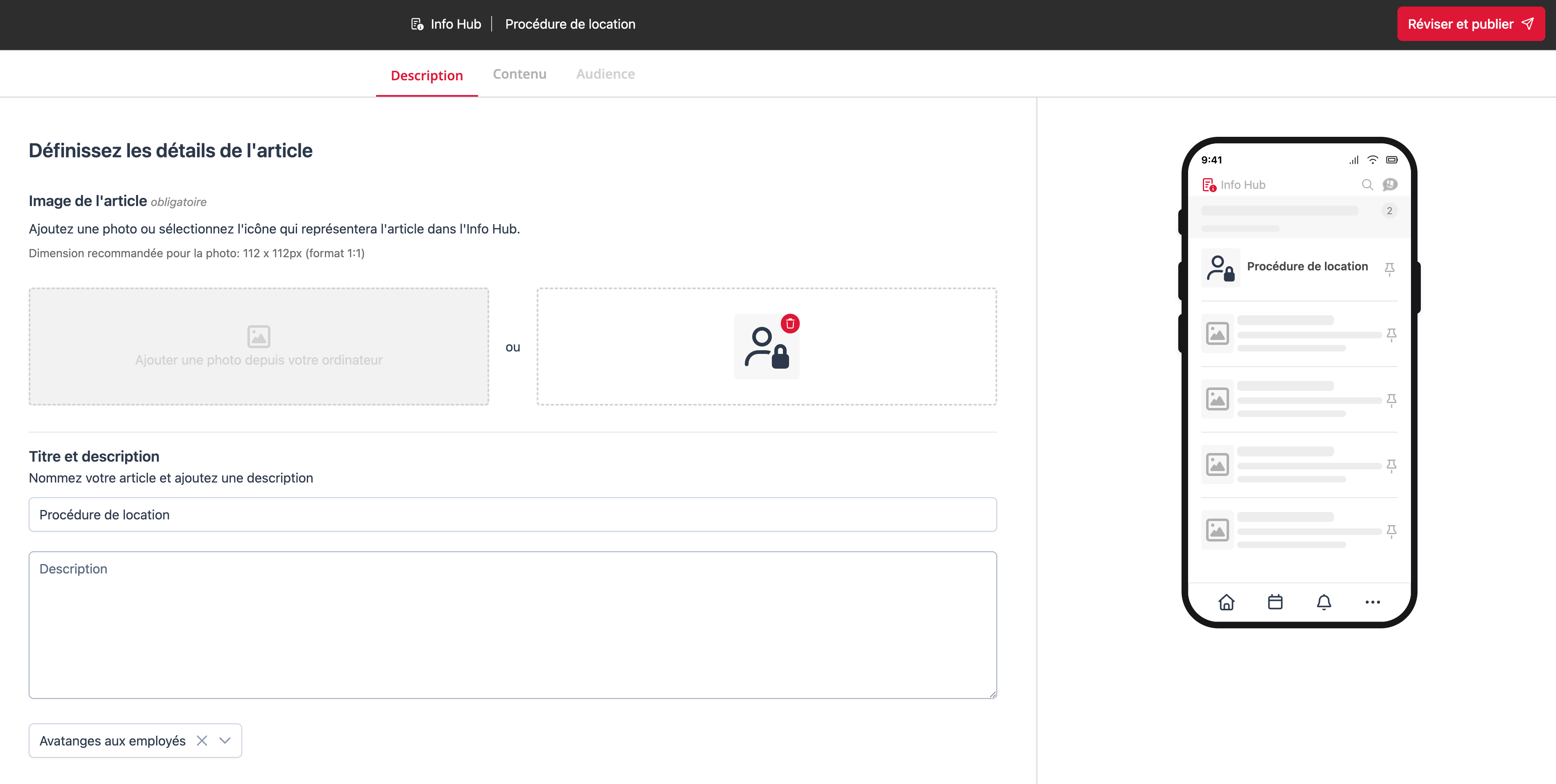The image size is (1556, 784).
Task: Open the Audience tab
Action: click(605, 74)
